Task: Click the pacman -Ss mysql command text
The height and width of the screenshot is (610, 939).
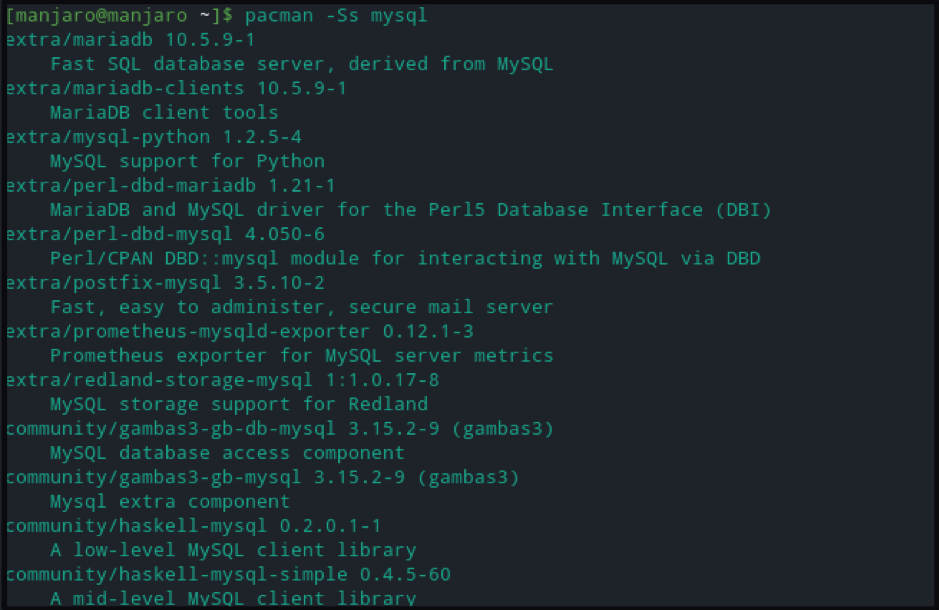Action: pyautogui.click(x=336, y=15)
